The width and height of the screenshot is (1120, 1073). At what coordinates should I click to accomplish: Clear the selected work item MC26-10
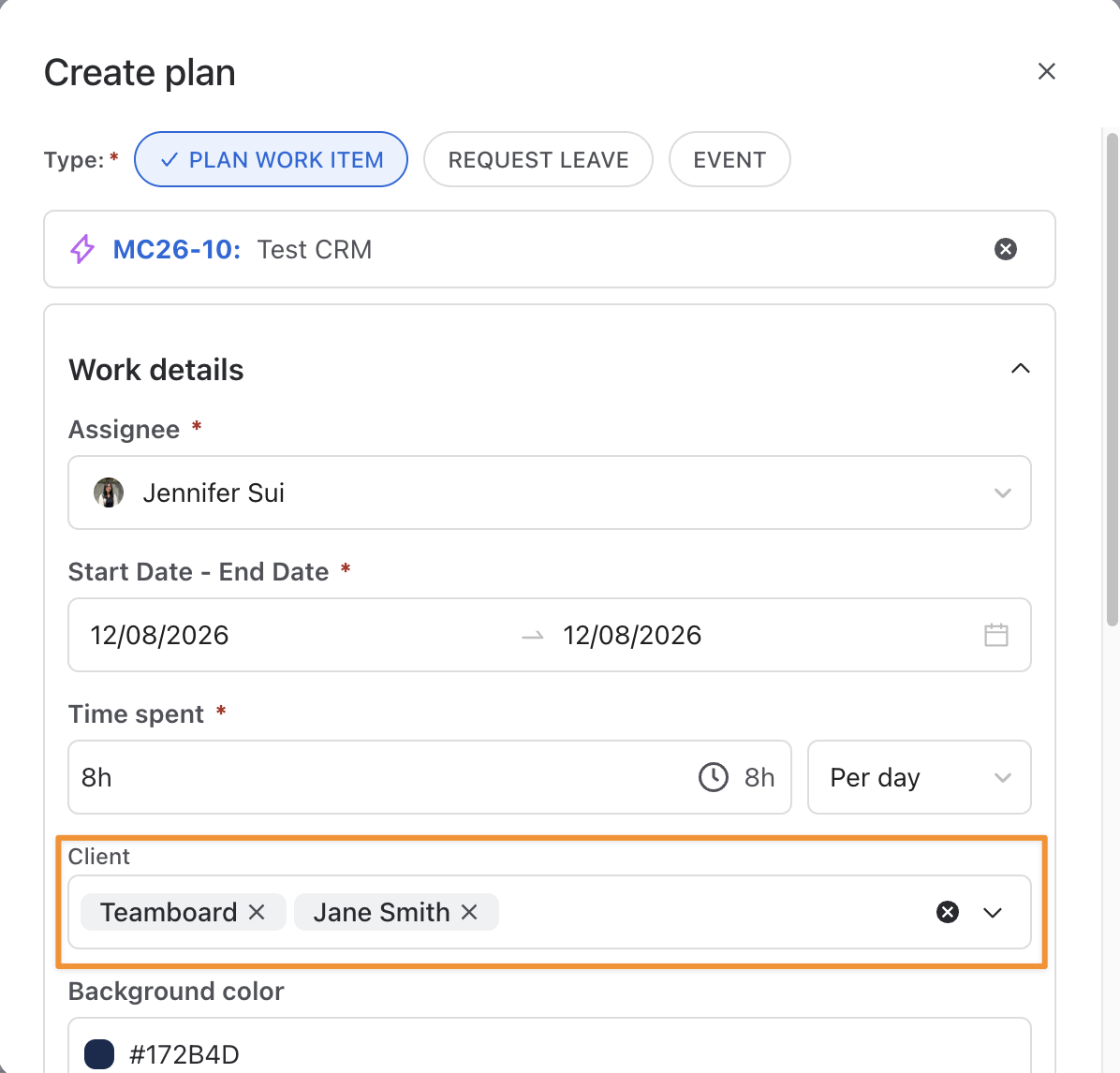[1005, 249]
